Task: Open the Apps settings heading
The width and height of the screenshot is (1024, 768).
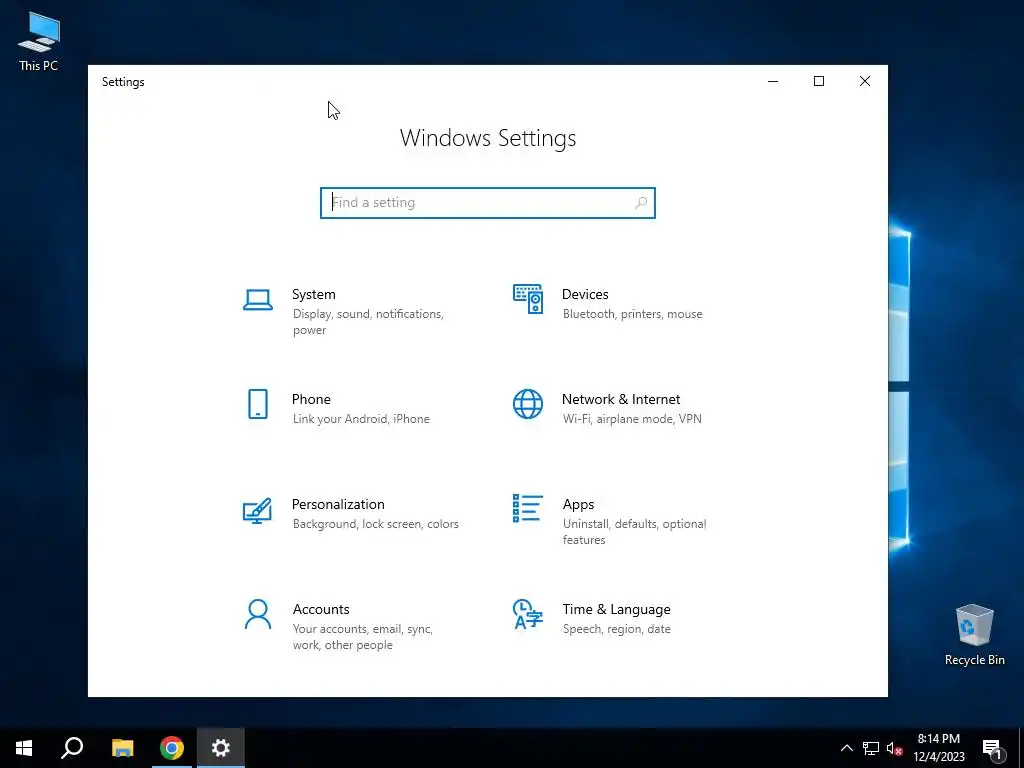Action: click(579, 504)
